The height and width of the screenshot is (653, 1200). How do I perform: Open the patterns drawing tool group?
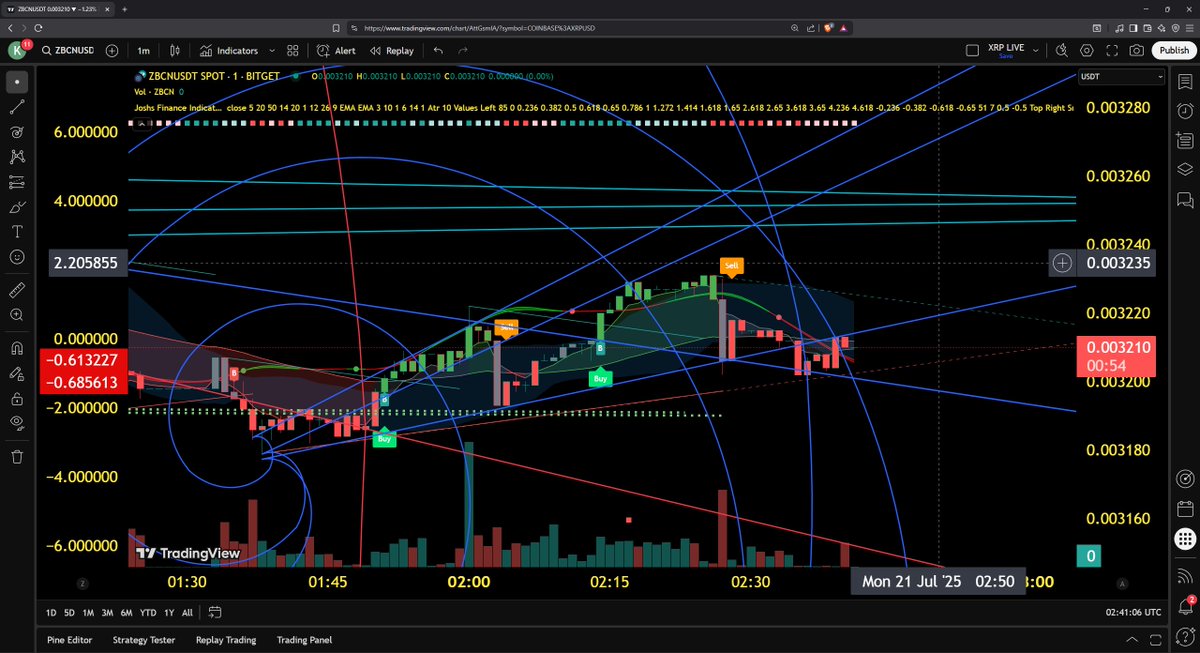[x=17, y=156]
